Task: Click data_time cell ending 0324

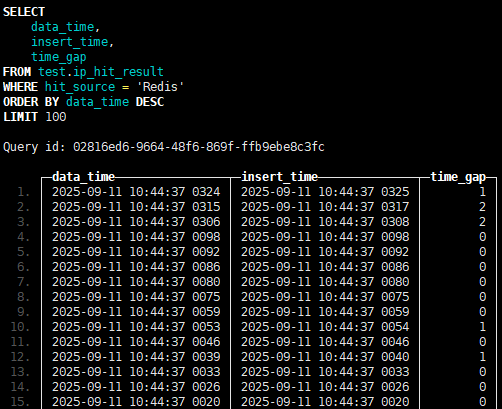Action: [136, 192]
